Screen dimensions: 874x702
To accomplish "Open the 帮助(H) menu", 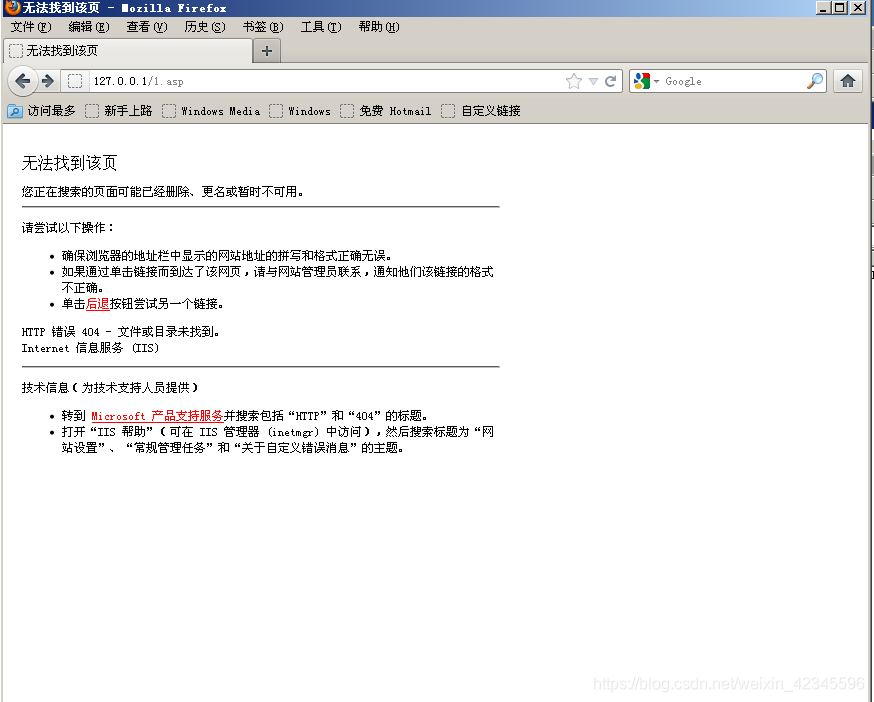I will click(x=379, y=27).
